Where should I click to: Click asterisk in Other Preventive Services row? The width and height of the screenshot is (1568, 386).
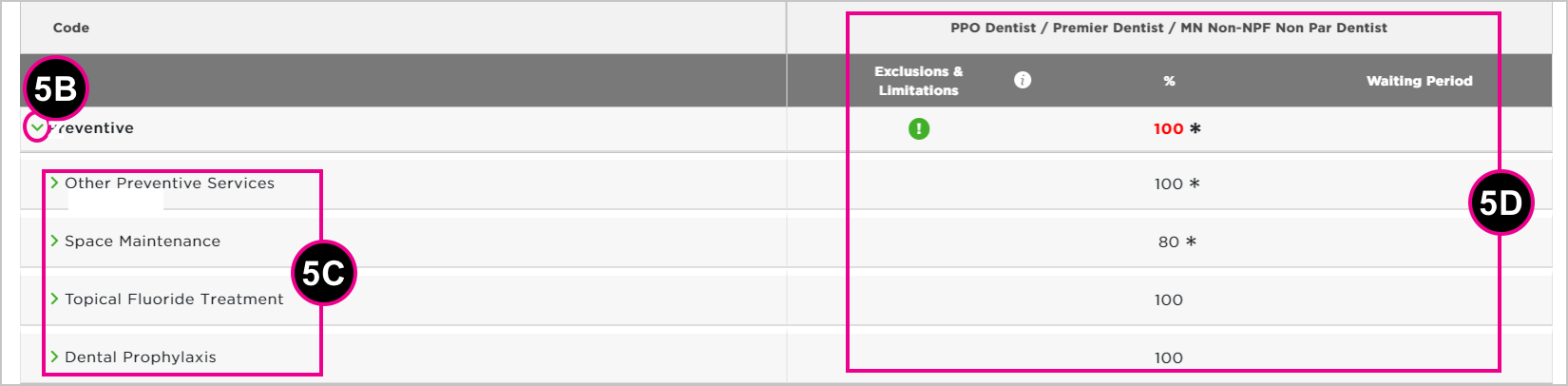click(1195, 183)
